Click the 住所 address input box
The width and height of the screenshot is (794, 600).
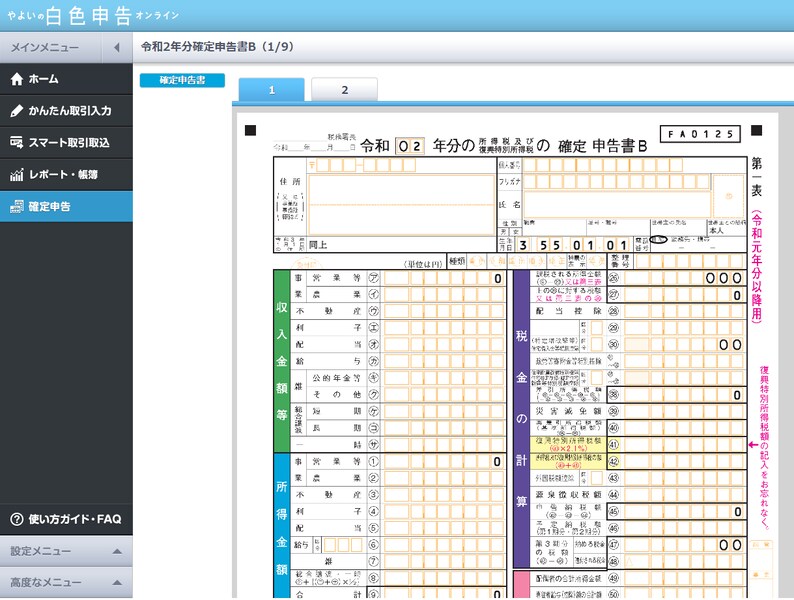pos(401,205)
